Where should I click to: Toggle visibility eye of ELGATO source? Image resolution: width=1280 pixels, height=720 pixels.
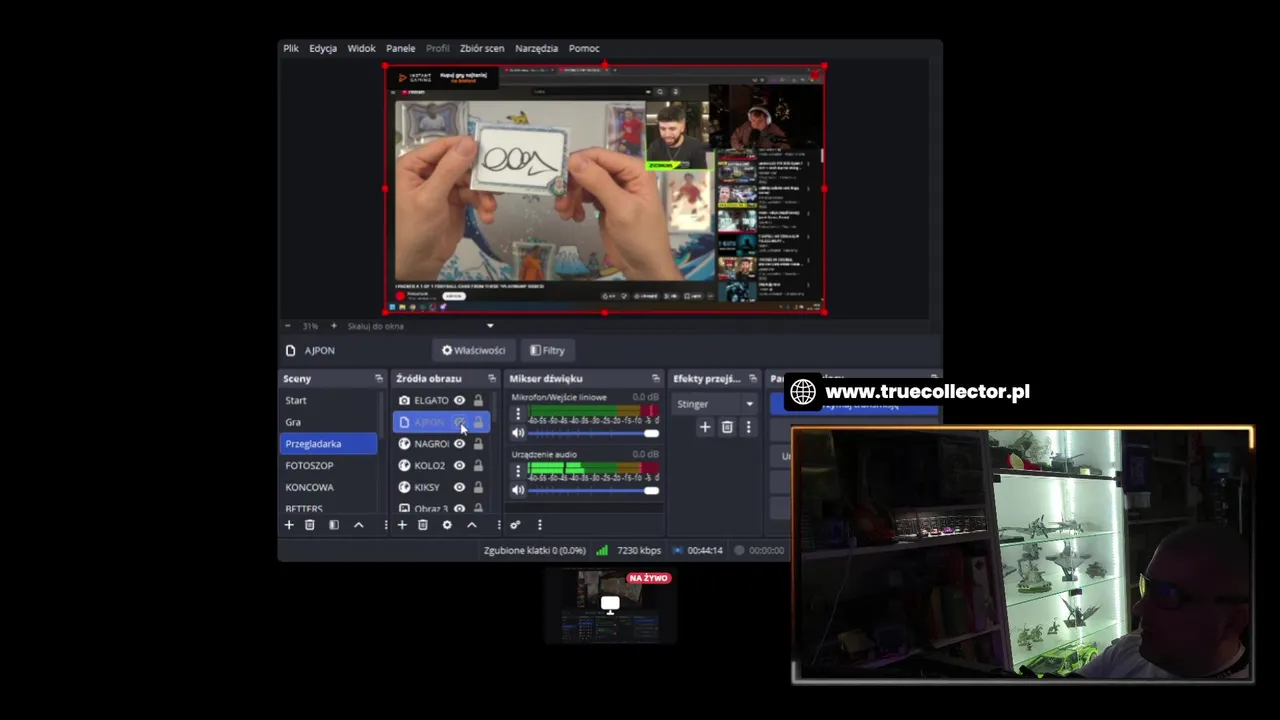tap(459, 400)
